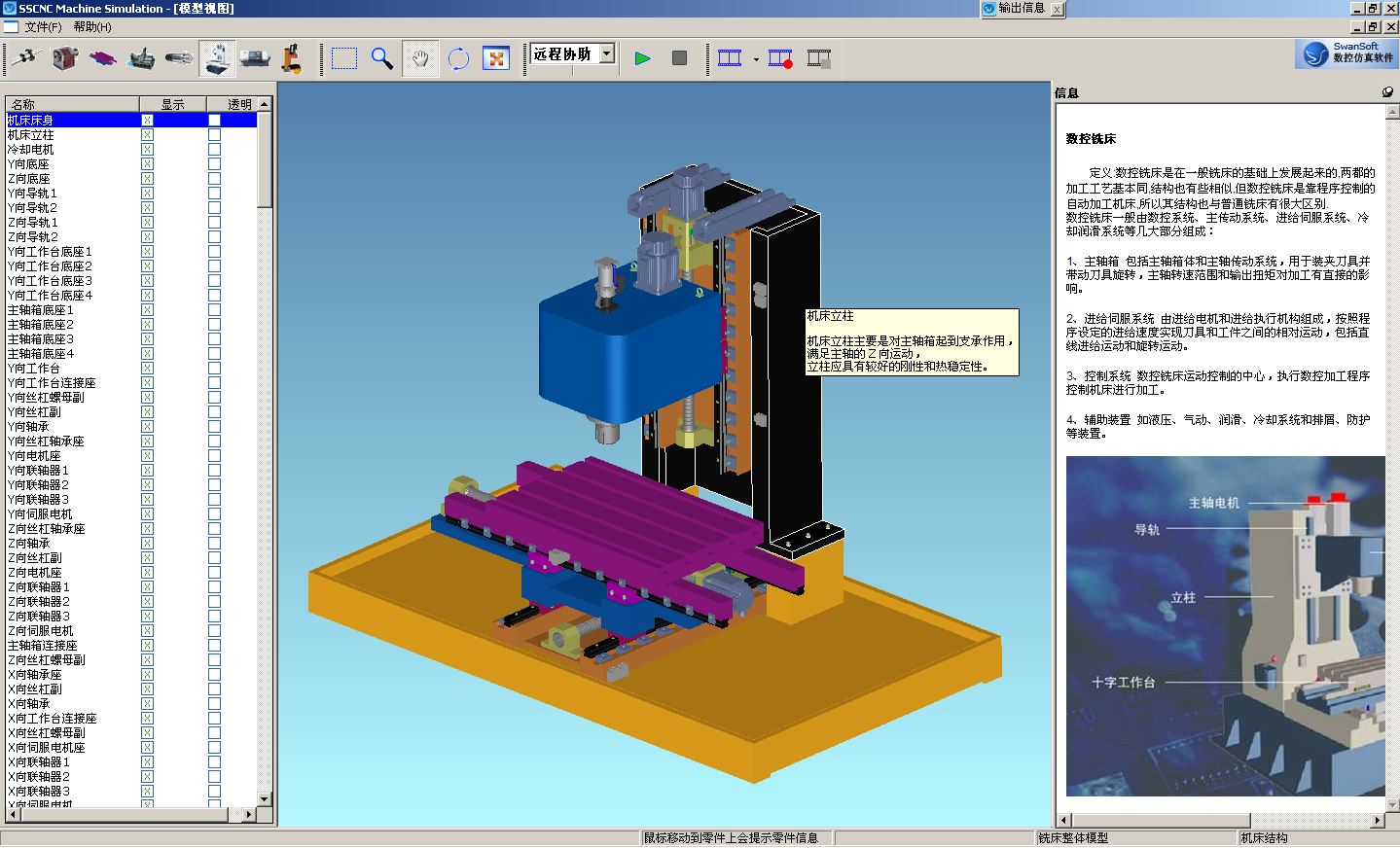Click the zoom magnifier tool
Viewport: 1400px width, 848px height.
(382, 58)
